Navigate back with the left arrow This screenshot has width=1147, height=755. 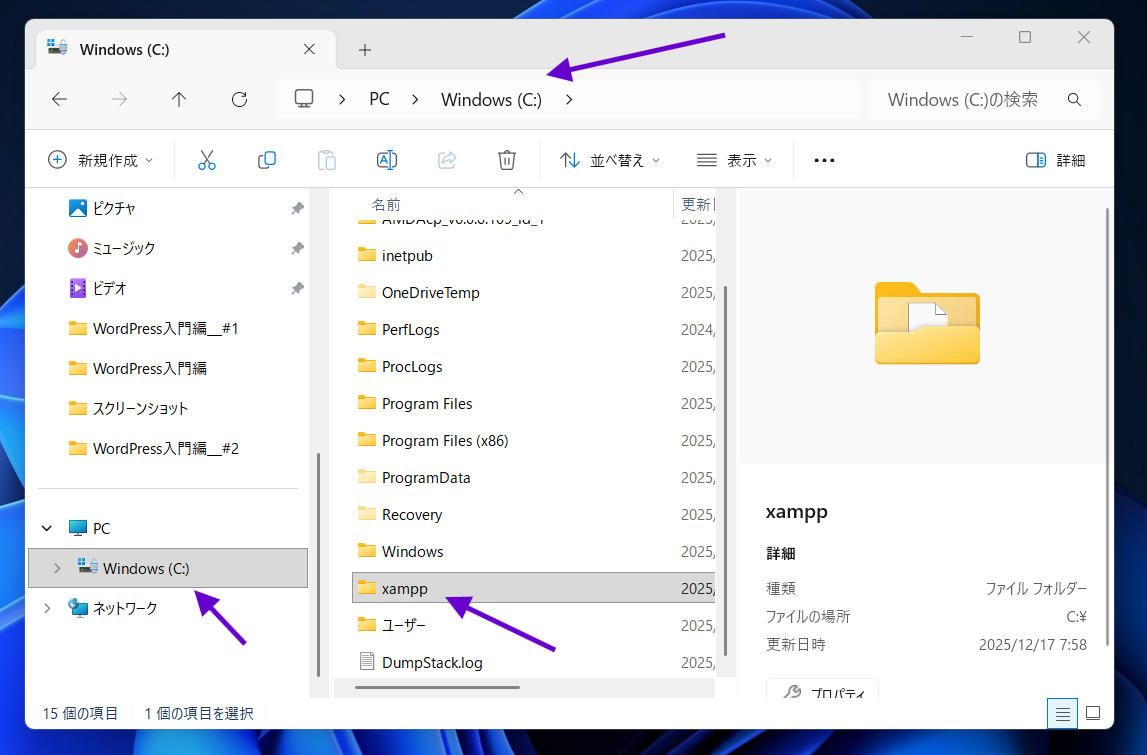click(60, 99)
